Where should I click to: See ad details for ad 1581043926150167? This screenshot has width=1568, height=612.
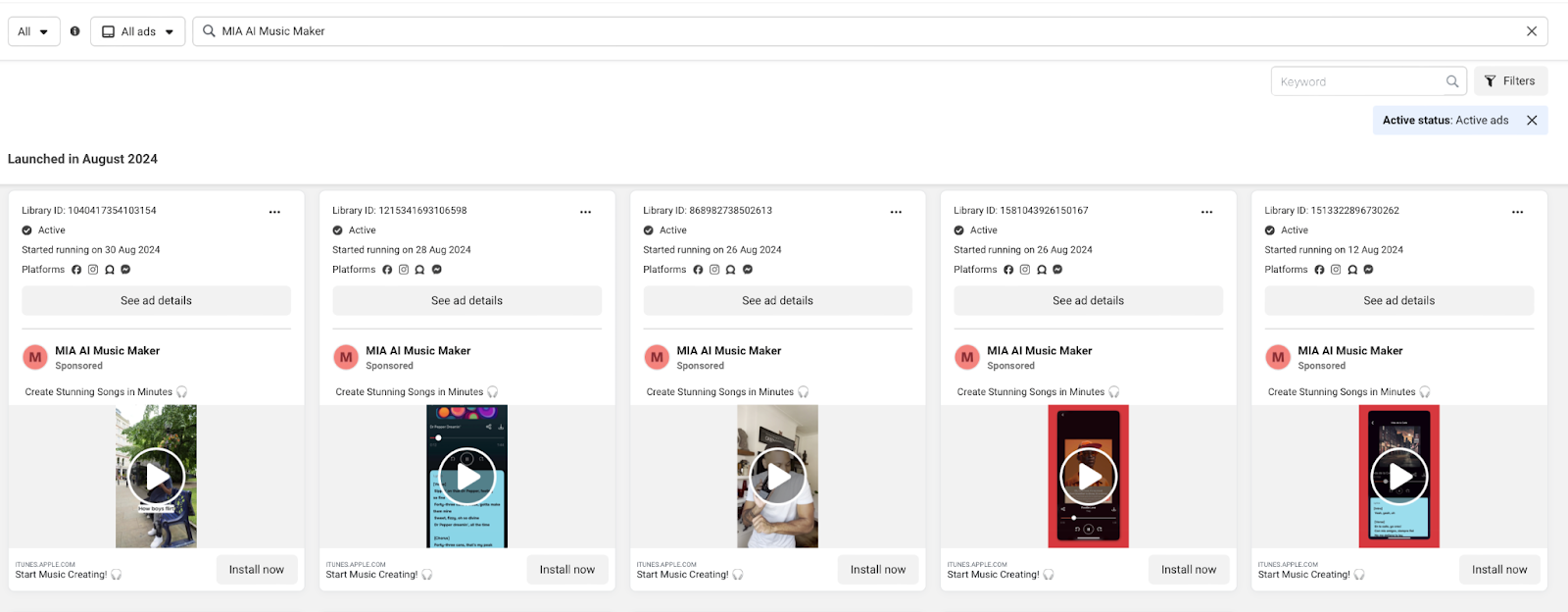1089,301
